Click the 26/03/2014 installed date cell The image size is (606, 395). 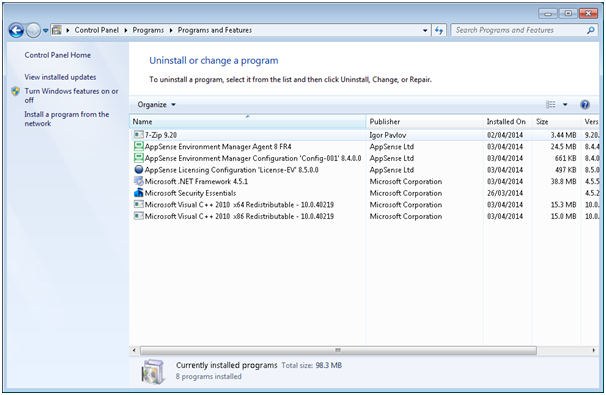pos(505,193)
